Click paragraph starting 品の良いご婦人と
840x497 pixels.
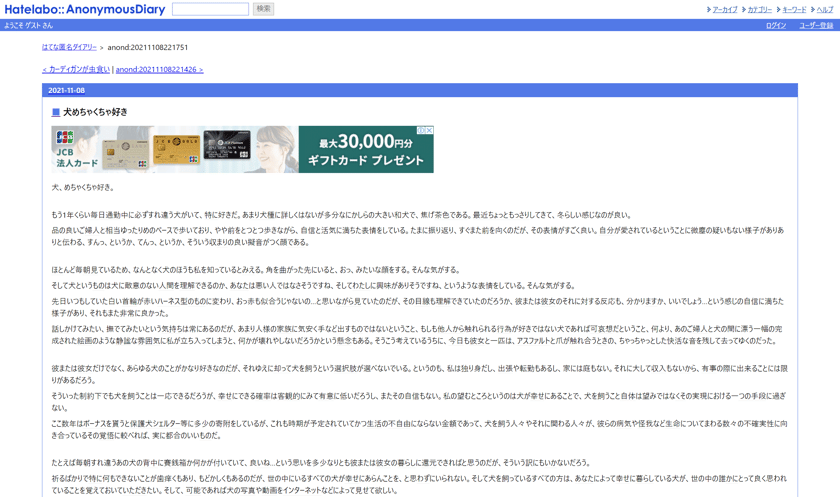(x=418, y=236)
